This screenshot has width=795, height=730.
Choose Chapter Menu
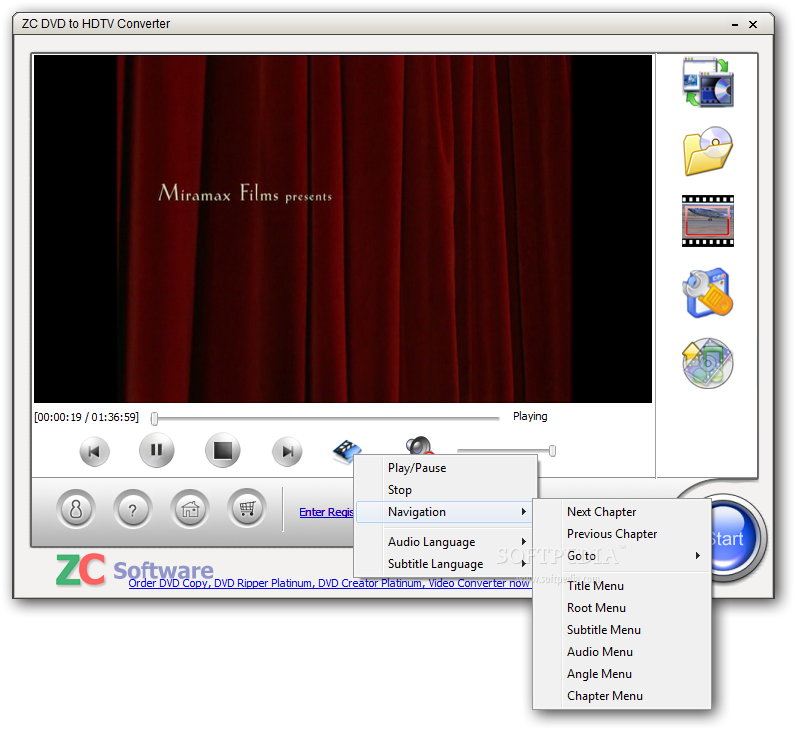[x=622, y=696]
